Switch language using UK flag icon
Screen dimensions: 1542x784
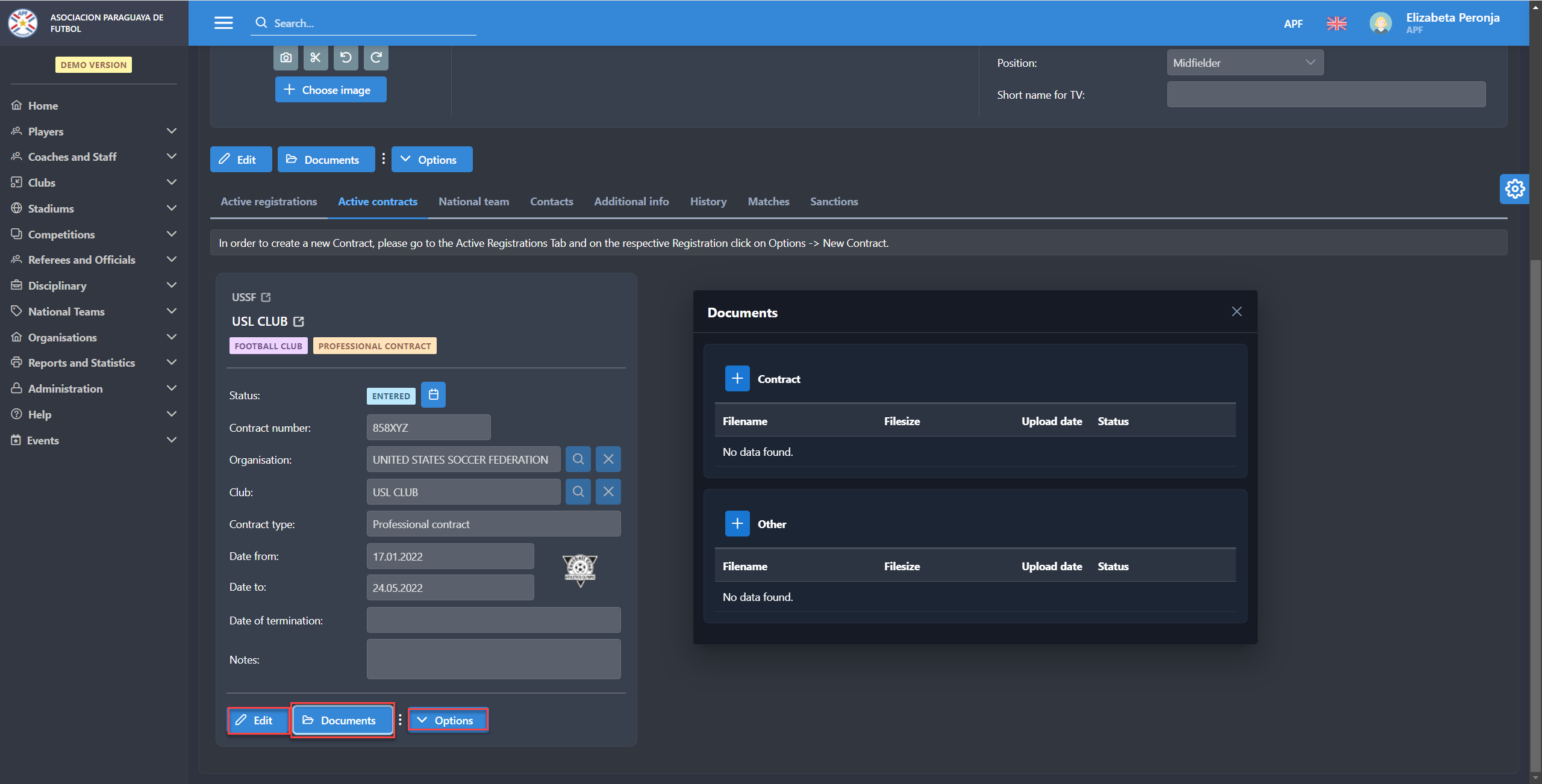click(1337, 23)
